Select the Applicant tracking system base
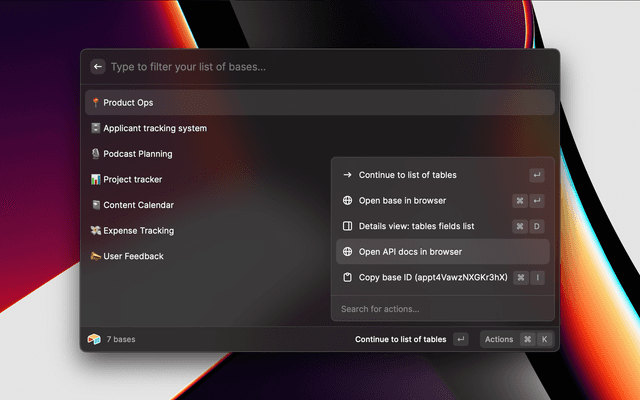Viewport: 640px width, 400px height. (x=155, y=128)
